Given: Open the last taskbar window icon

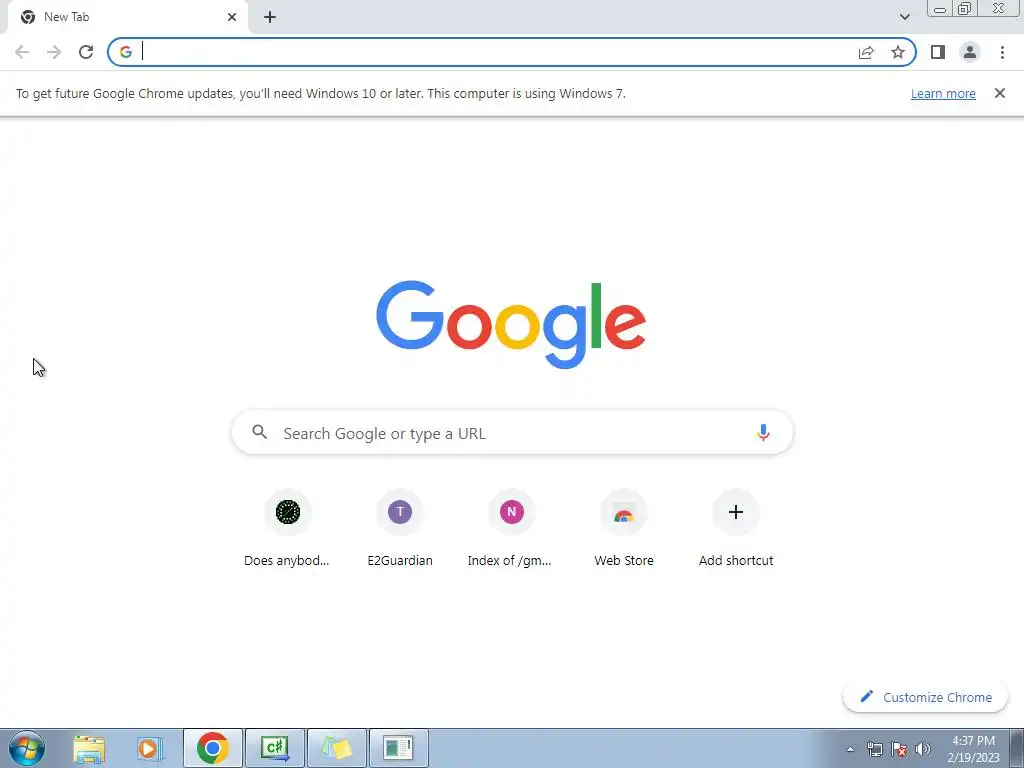Looking at the screenshot, I should [398, 748].
